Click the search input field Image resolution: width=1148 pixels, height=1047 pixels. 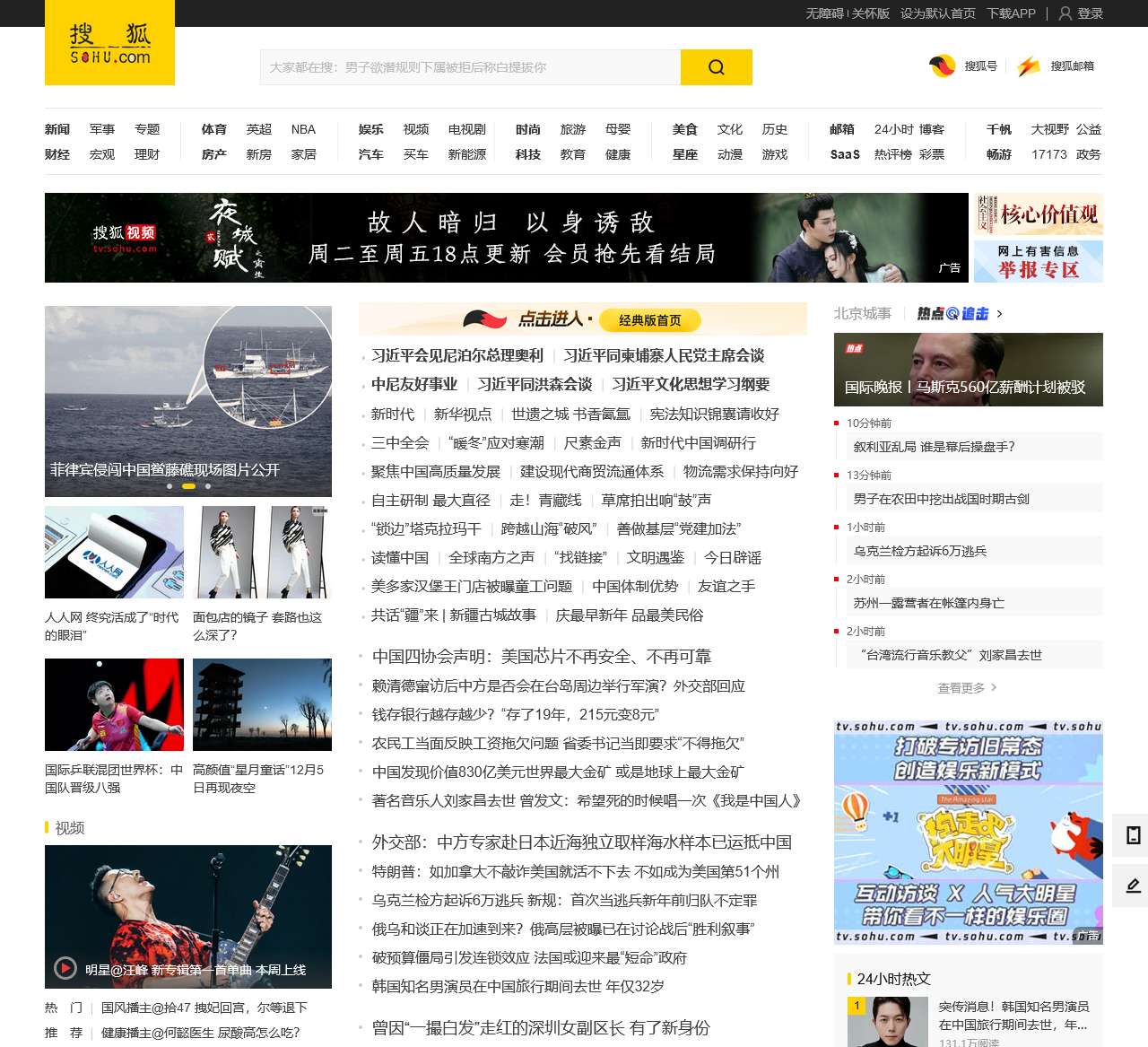tap(470, 67)
